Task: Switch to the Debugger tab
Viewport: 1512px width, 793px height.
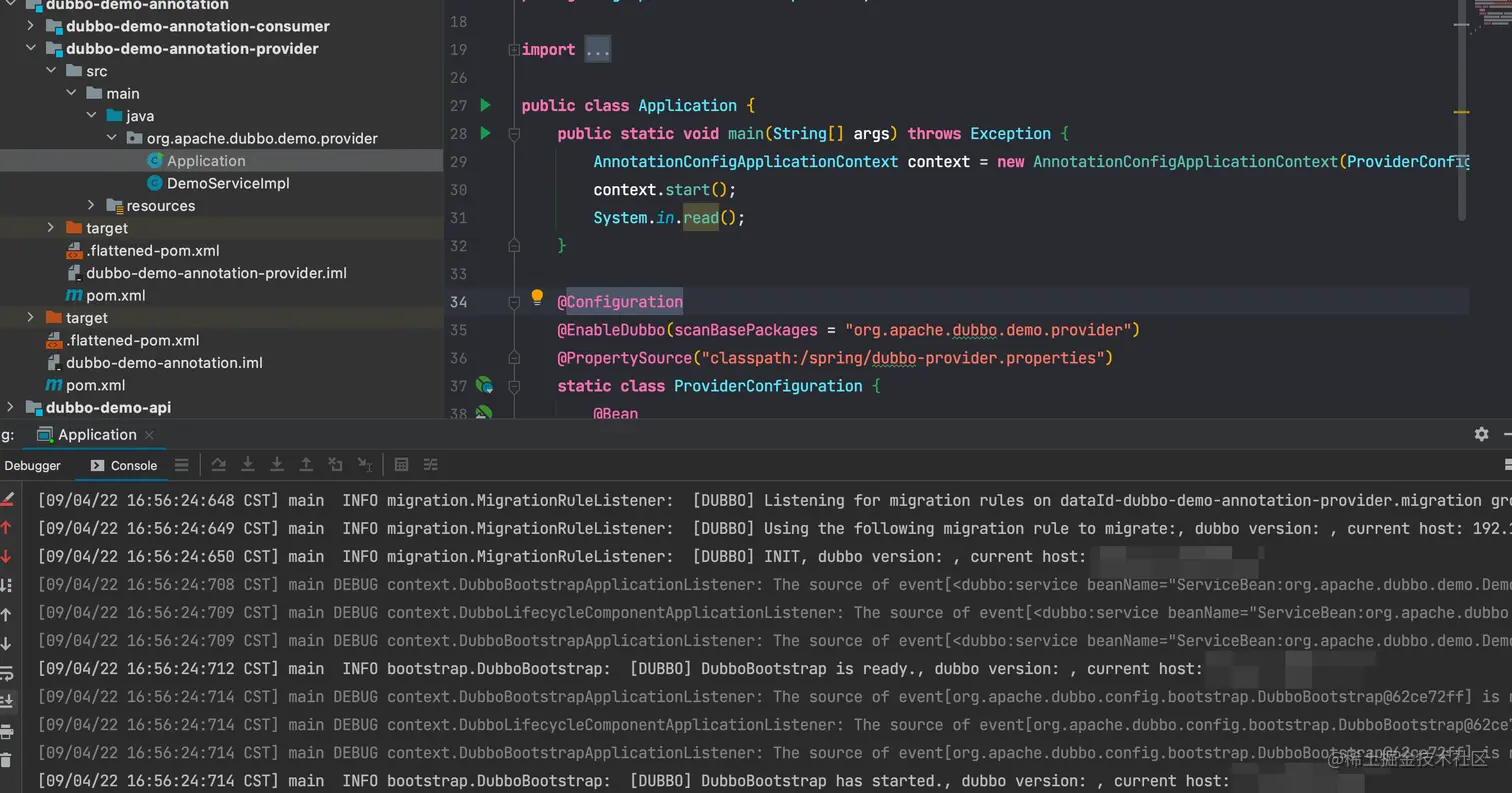Action: (32, 465)
